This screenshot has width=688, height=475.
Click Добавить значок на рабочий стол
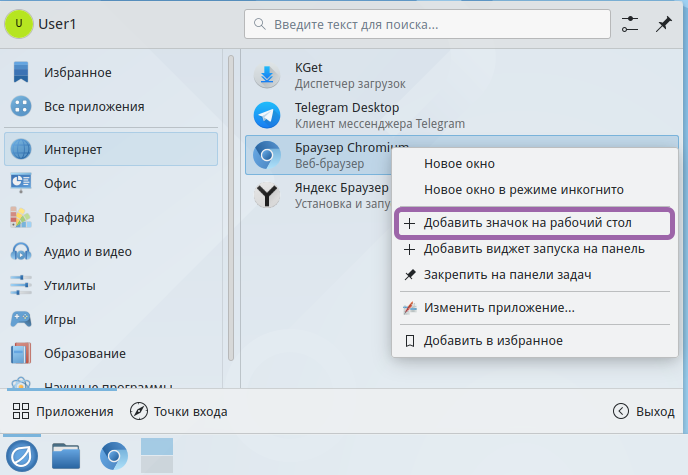527,222
